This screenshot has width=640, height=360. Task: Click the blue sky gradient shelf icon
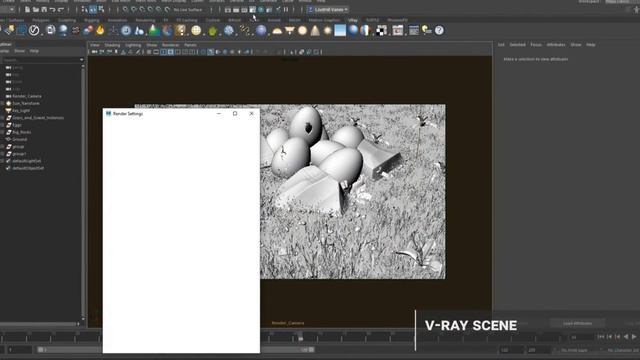pos(340,30)
